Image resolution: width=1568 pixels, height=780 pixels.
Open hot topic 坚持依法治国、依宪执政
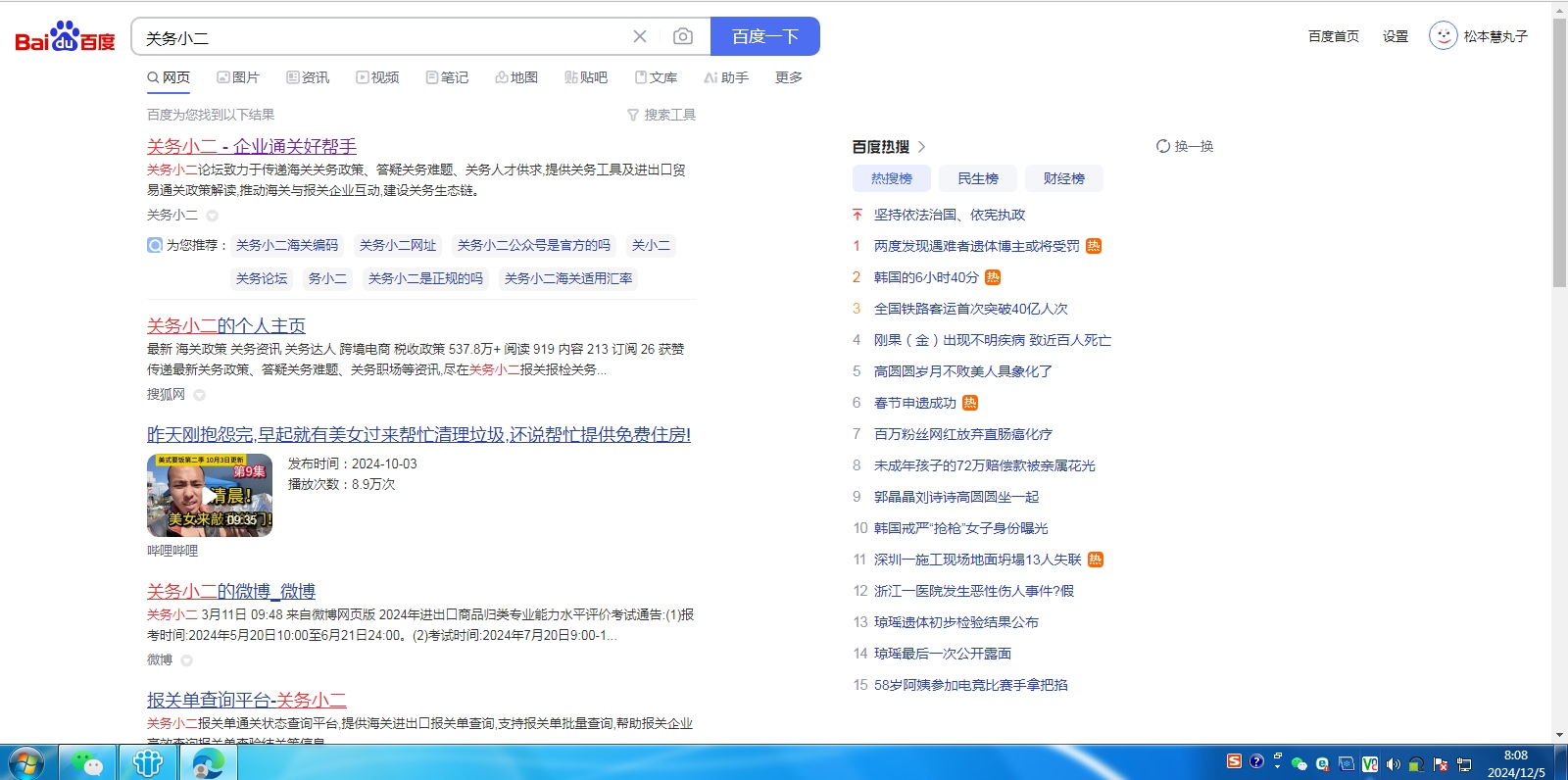click(x=950, y=215)
